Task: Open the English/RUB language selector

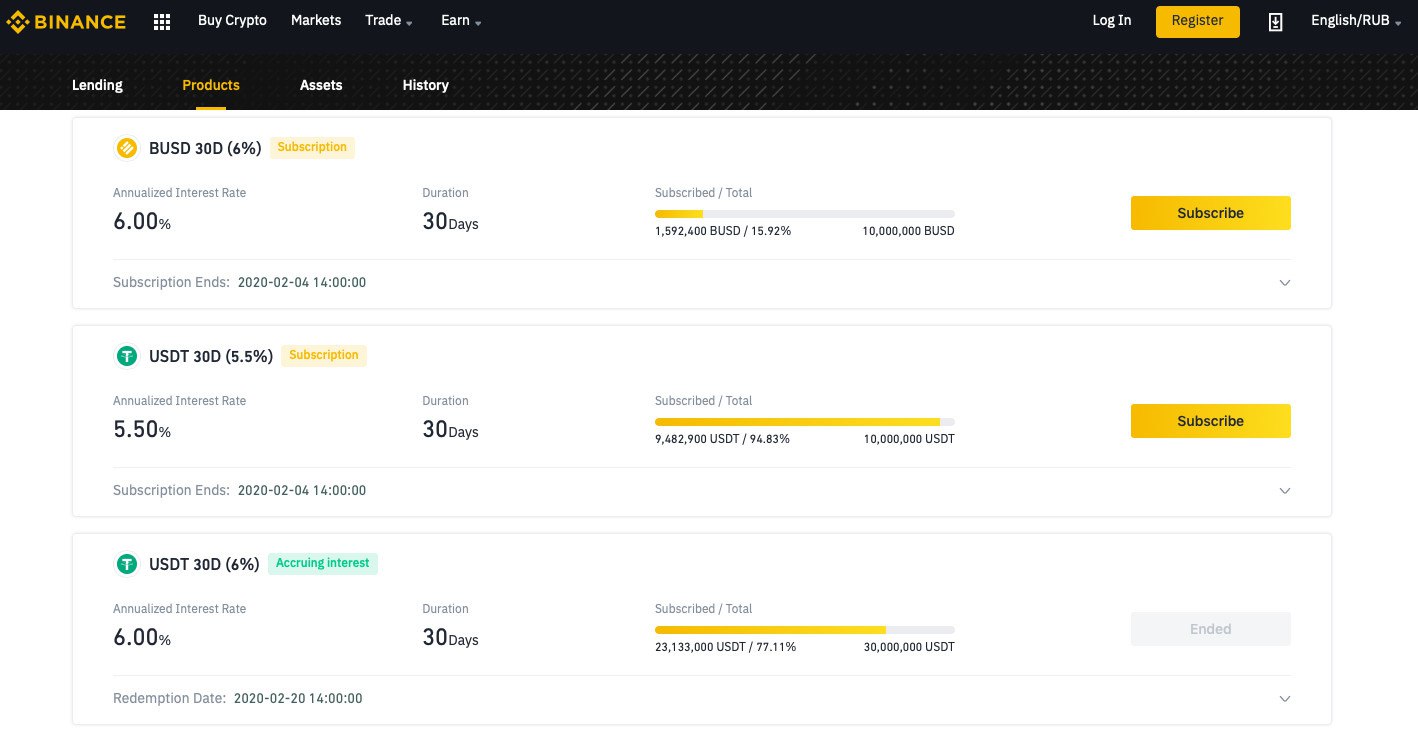Action: (1357, 20)
